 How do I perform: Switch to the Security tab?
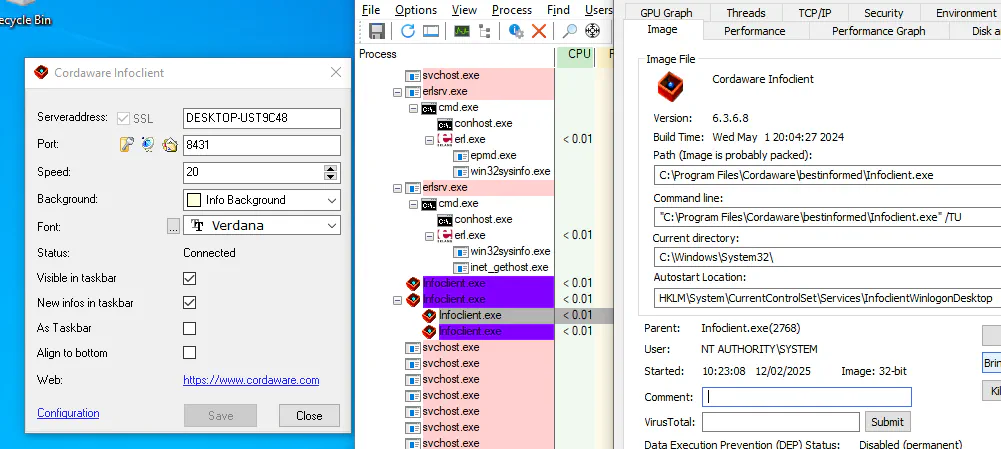pos(884,13)
